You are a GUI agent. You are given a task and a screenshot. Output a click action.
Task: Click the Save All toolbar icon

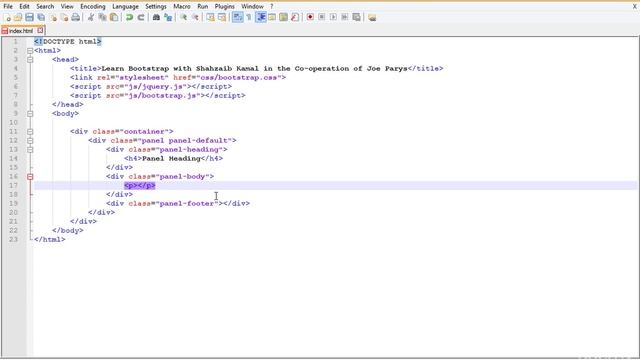(41, 17)
